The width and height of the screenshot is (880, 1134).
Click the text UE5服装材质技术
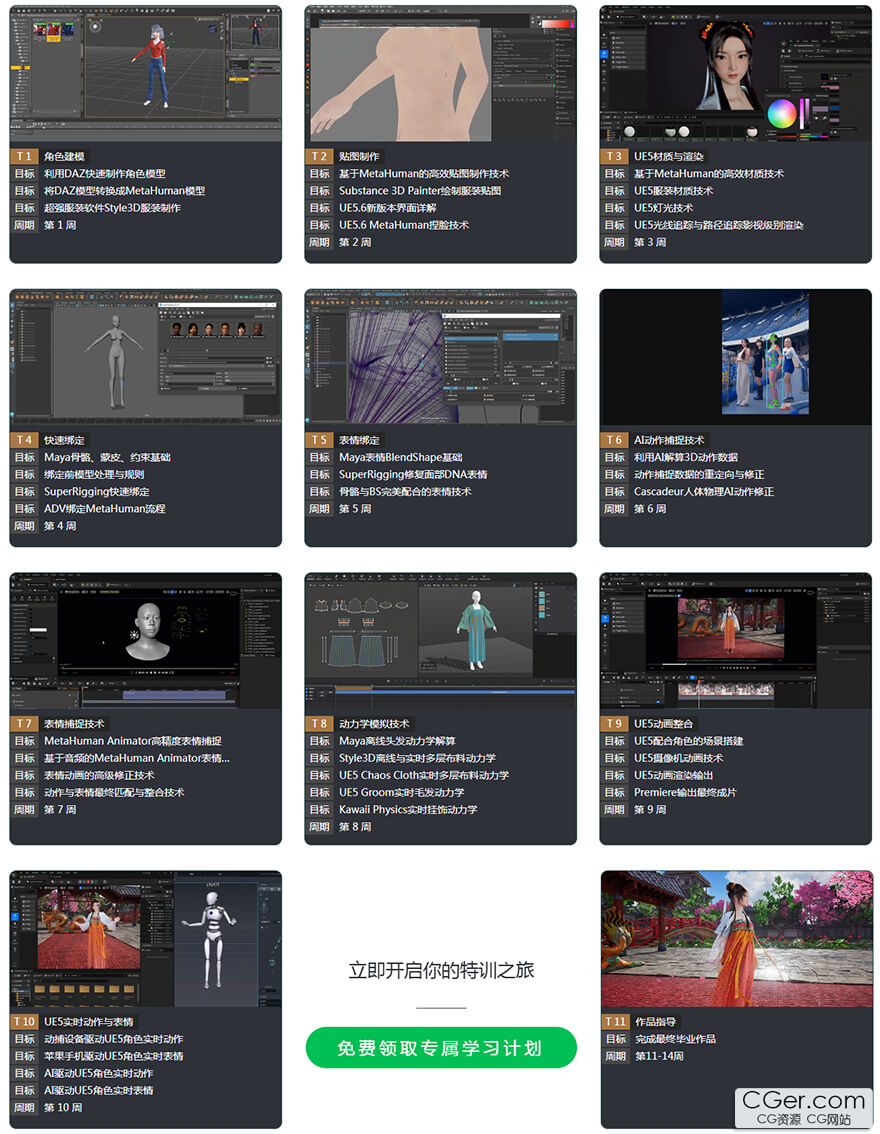pyautogui.click(x=674, y=191)
